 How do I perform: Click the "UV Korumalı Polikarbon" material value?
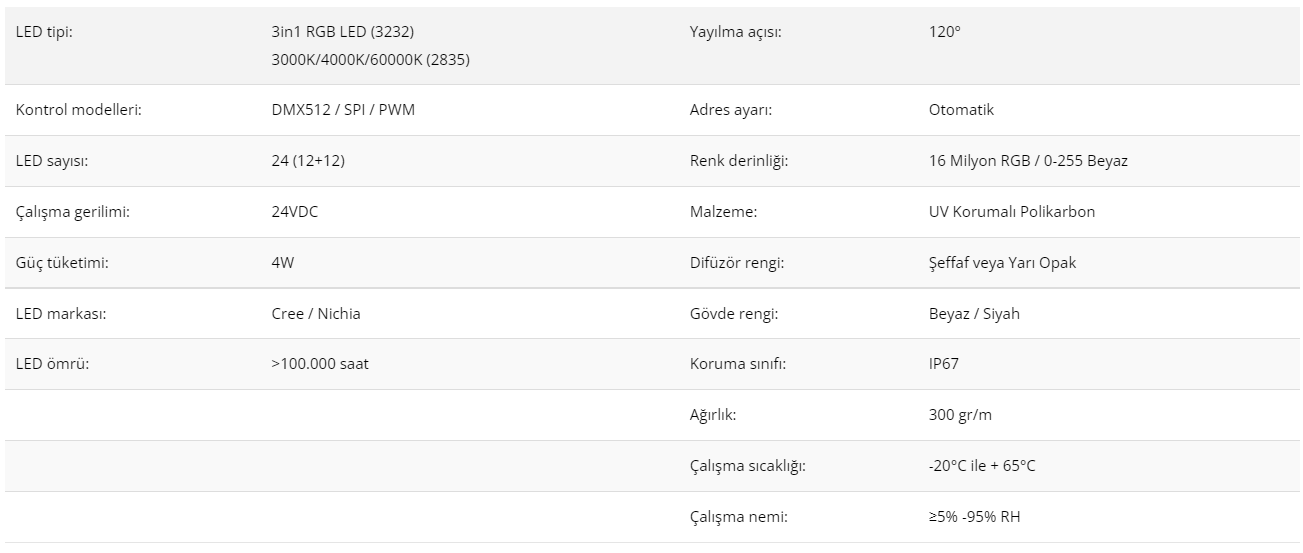[1012, 212]
